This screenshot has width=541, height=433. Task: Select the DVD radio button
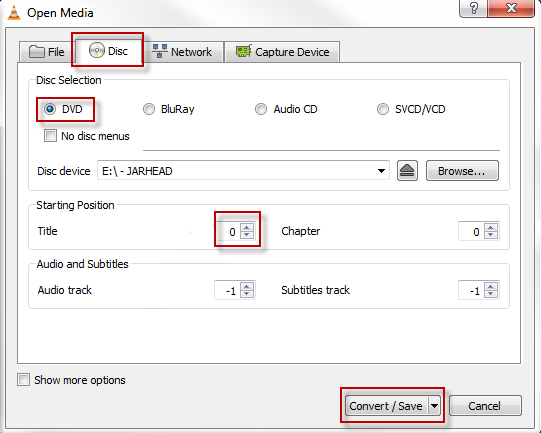point(50,109)
